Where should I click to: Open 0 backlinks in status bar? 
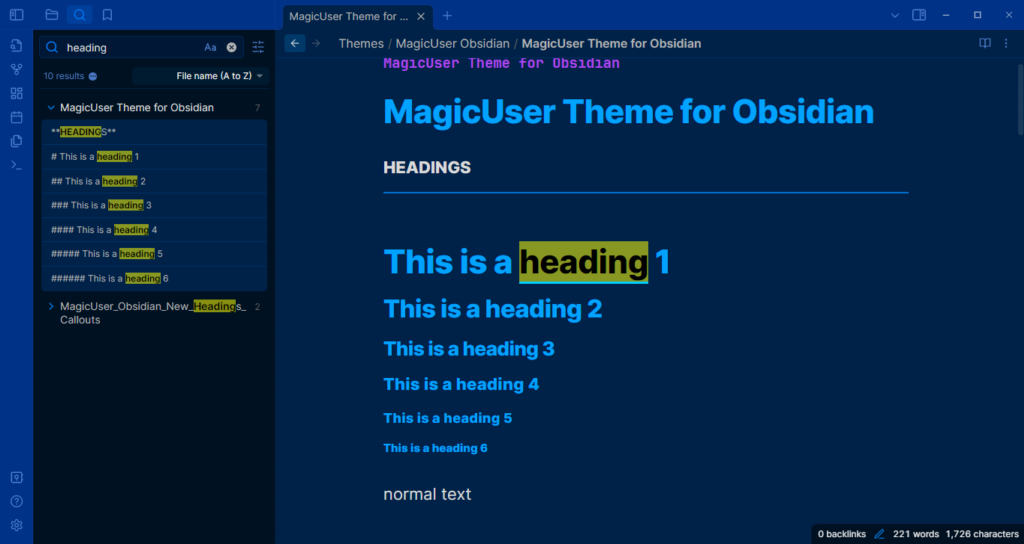[841, 534]
